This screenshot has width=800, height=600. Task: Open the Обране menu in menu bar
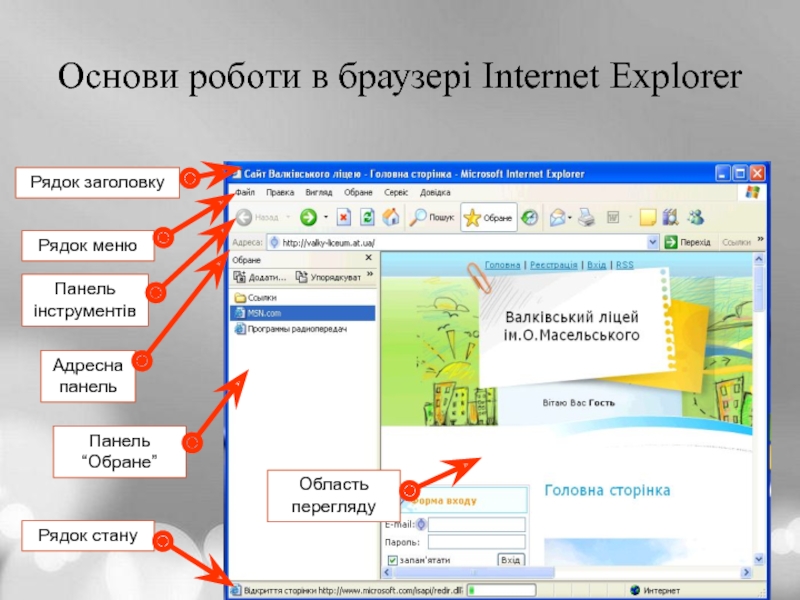(x=358, y=192)
